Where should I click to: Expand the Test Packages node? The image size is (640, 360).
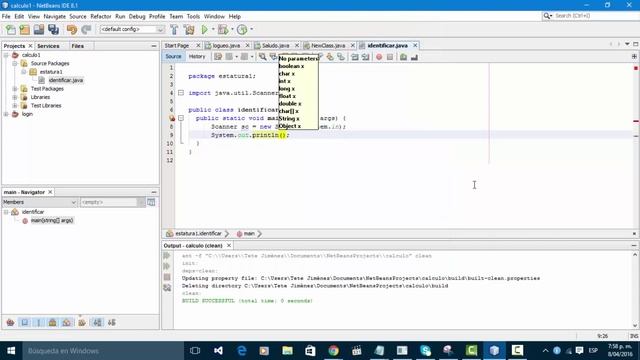click(15, 89)
